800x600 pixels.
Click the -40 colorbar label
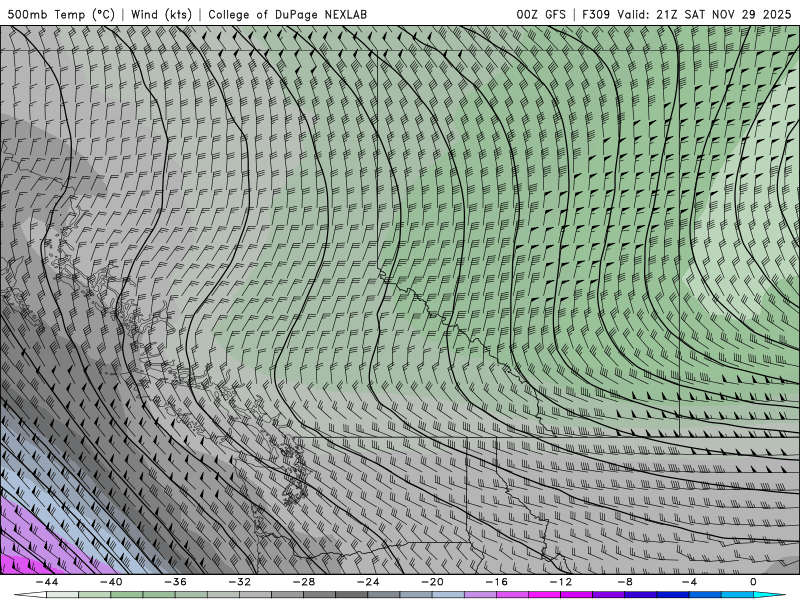tap(111, 582)
